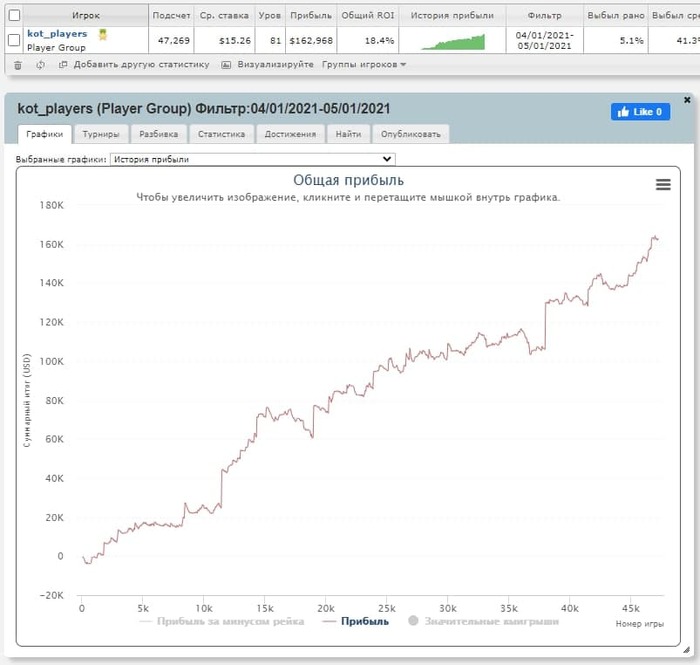Click the 04/01/2021-05/01/2021 filter cell
This screenshot has width=700, height=665.
tap(545, 41)
